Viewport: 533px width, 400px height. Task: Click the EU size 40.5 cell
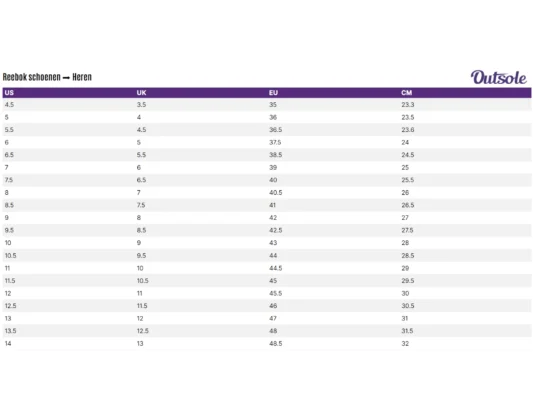point(276,193)
